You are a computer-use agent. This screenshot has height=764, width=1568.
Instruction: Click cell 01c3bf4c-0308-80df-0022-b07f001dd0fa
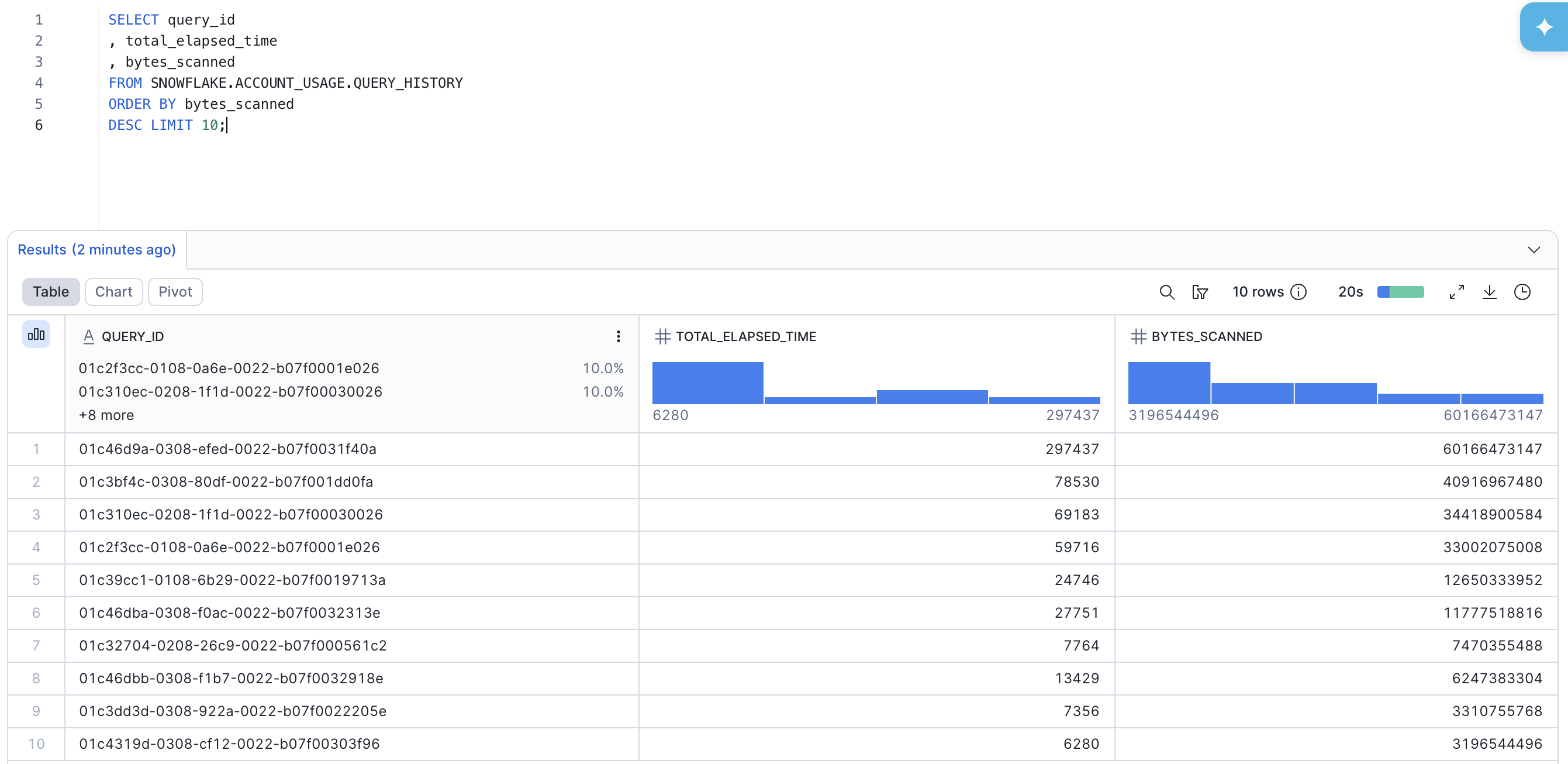point(351,482)
